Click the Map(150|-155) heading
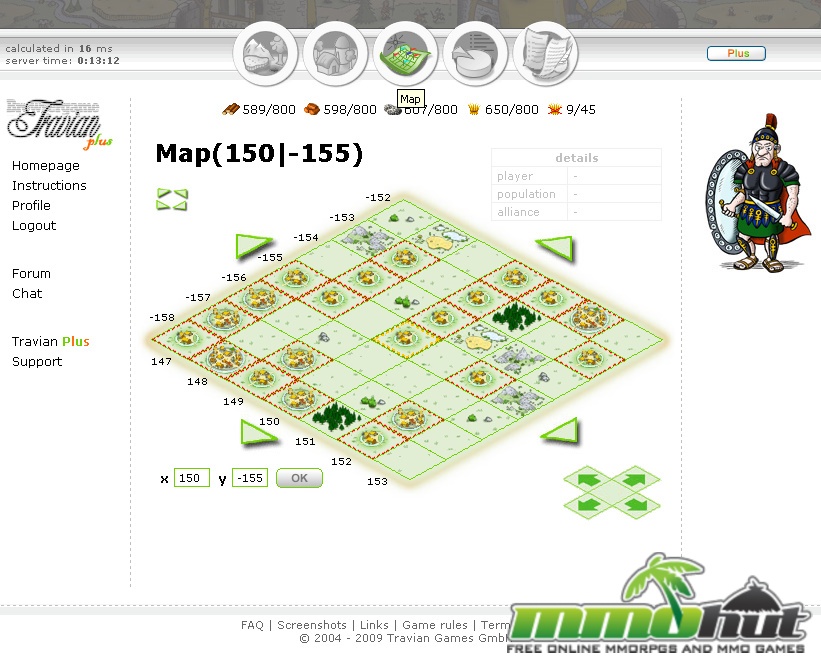The image size is (821, 659). point(259,153)
